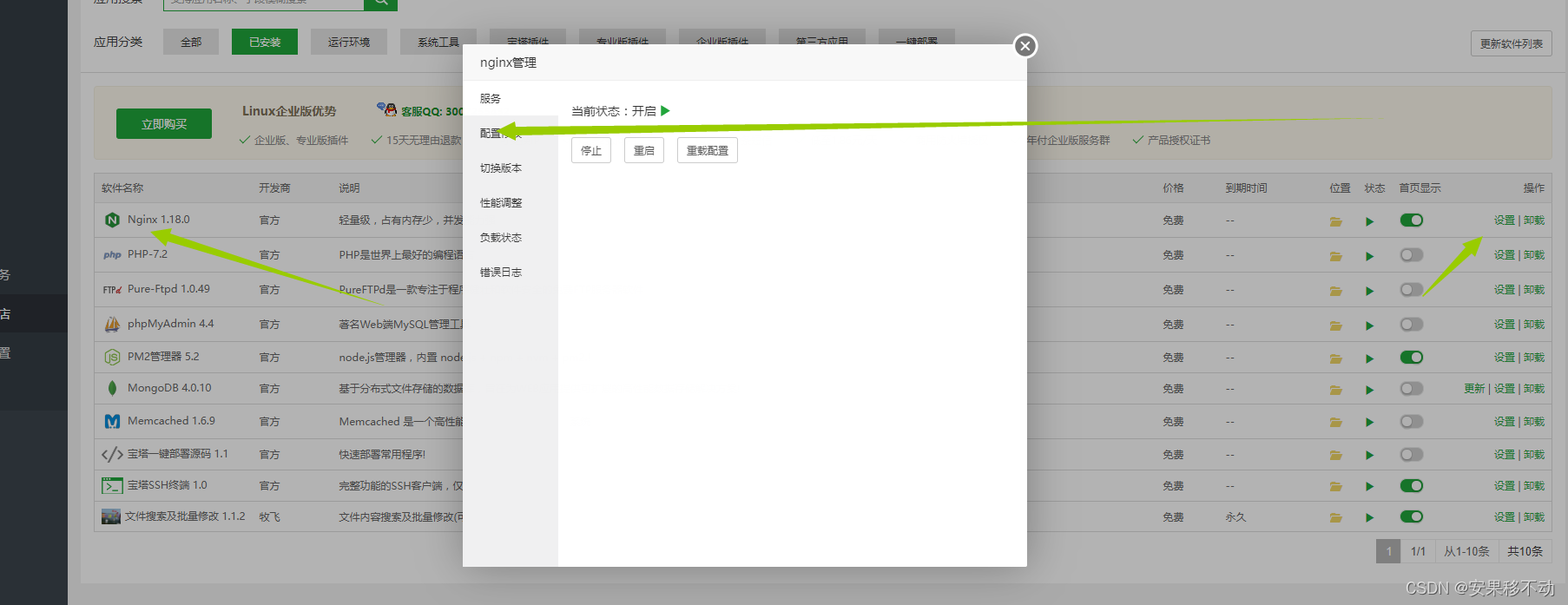Click the 停止 button to stop nginx
The image size is (1568, 605).
[x=591, y=150]
